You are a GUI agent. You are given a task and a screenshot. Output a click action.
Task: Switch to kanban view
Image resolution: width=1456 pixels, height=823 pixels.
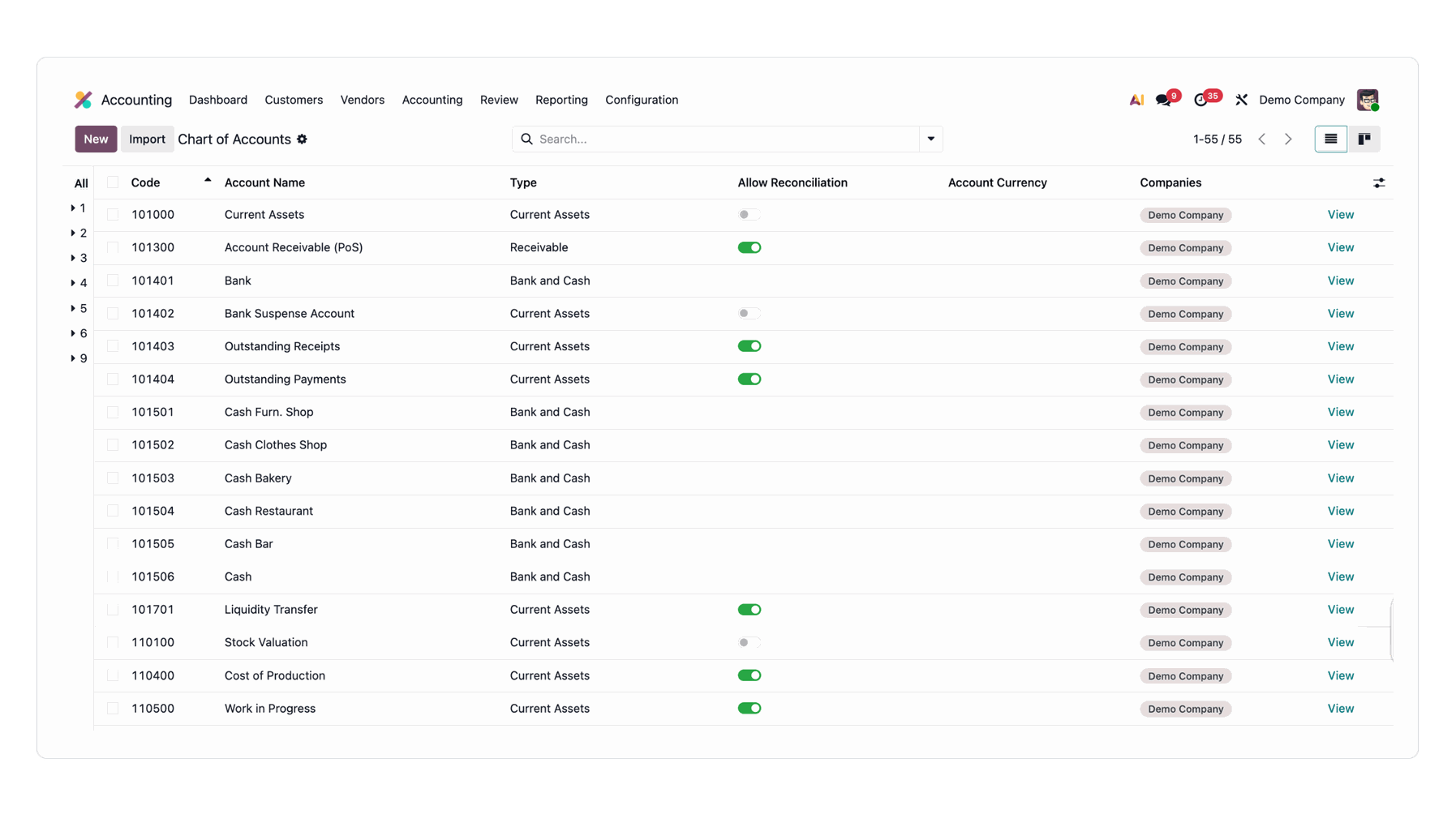1365,139
